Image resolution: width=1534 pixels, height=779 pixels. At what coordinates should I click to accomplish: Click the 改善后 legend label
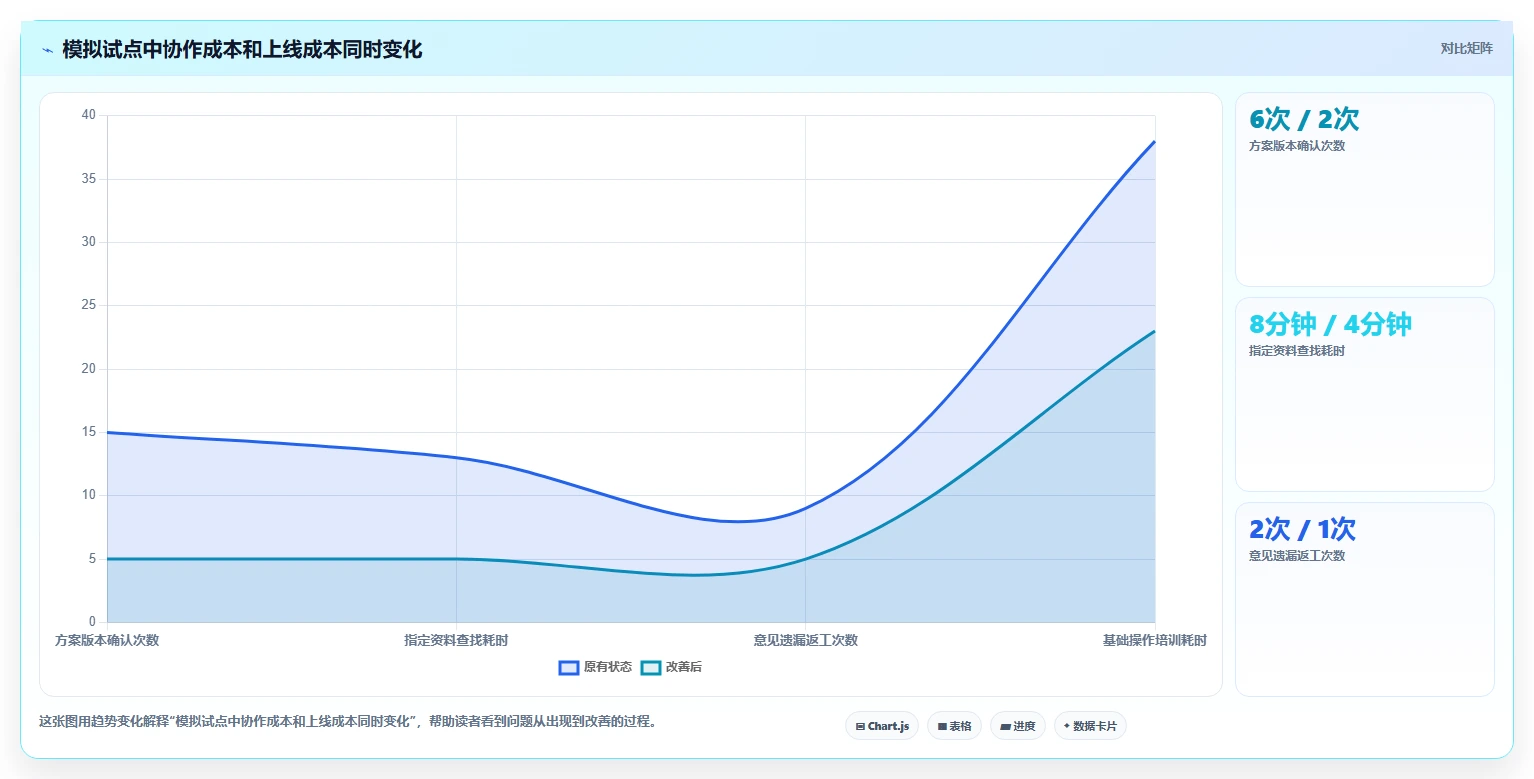[x=684, y=668]
